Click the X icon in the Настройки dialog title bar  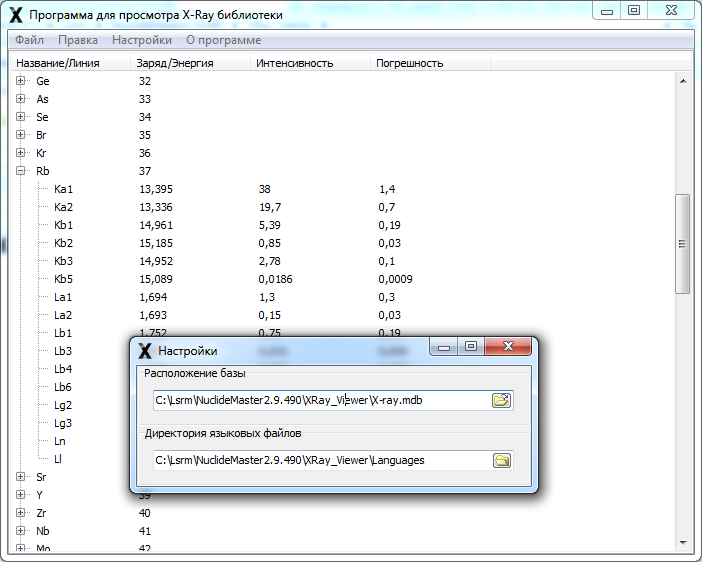[x=146, y=351]
